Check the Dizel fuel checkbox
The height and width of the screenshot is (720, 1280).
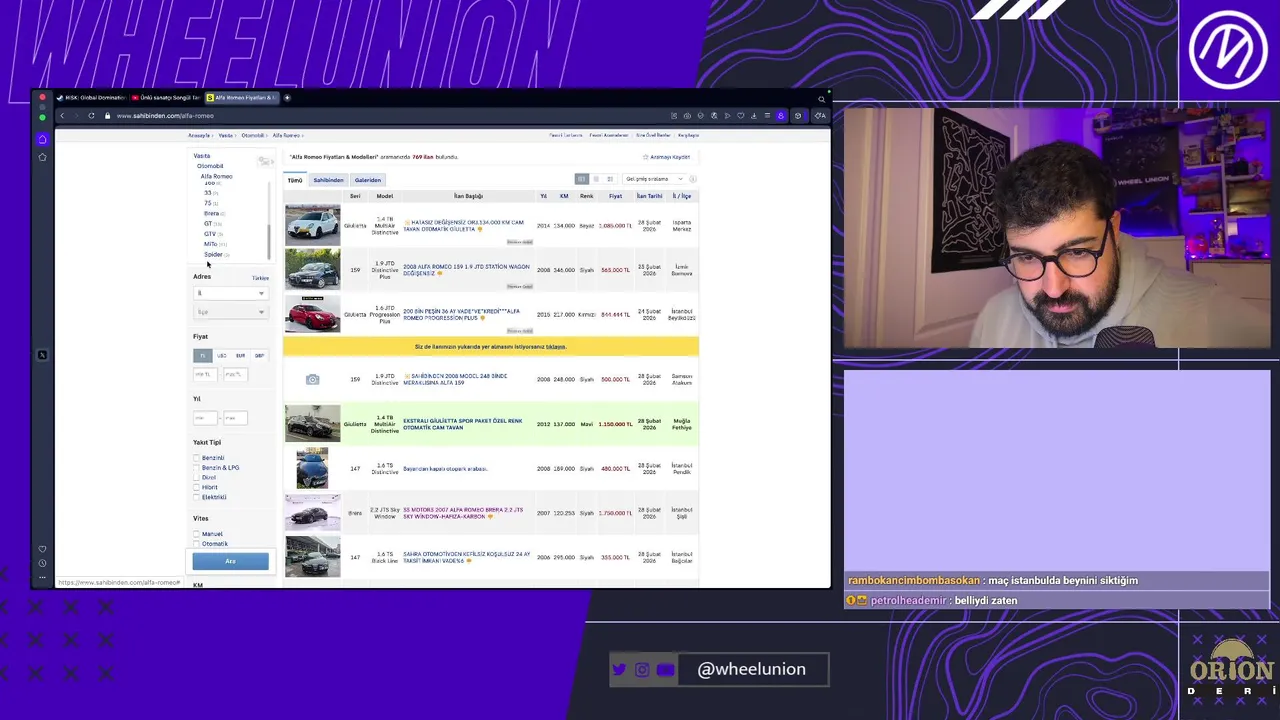(197, 478)
